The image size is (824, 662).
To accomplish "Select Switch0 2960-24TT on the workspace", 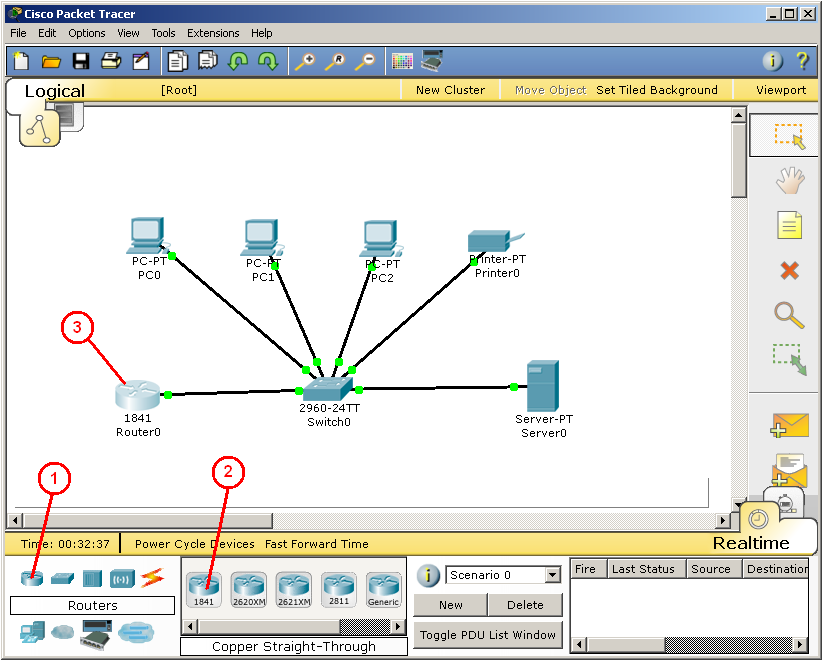I will pos(328,390).
